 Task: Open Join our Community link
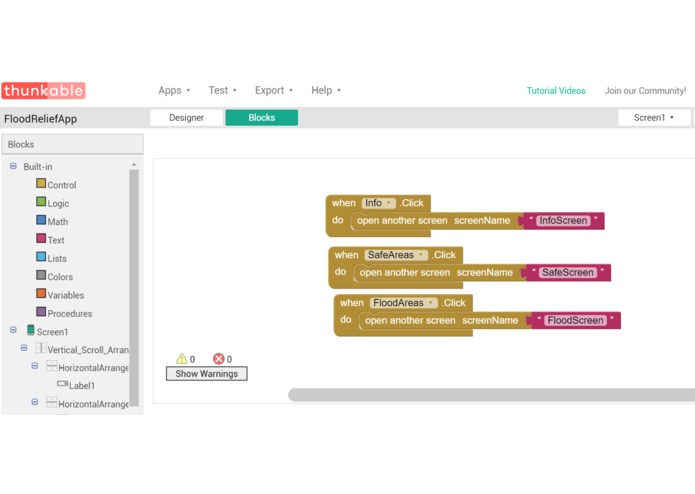[645, 91]
